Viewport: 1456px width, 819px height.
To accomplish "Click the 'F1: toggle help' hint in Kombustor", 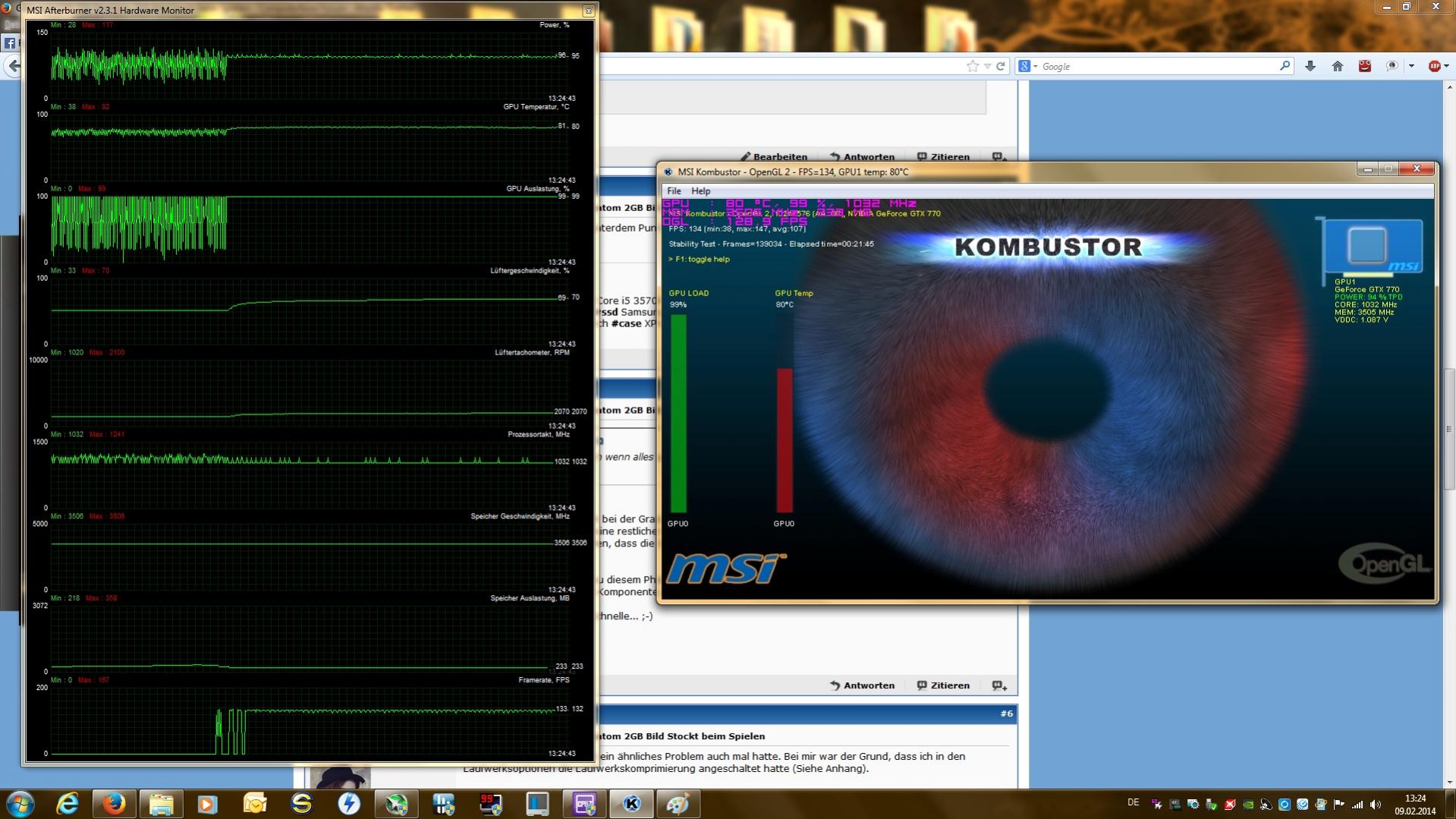I will point(699,260).
